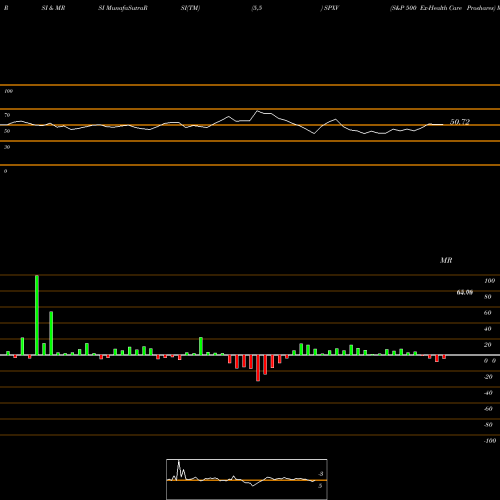500x500 pixels.
Task: Open the mini chart thumbnail at the bottom
Action: pyautogui.click(x=247, y=479)
